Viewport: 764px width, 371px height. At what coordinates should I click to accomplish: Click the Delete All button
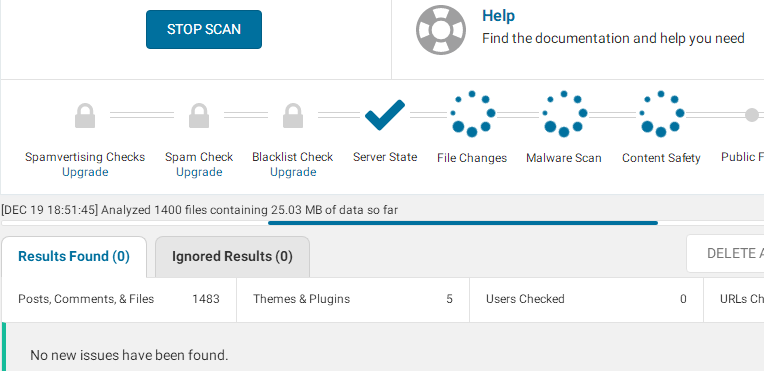point(726,254)
